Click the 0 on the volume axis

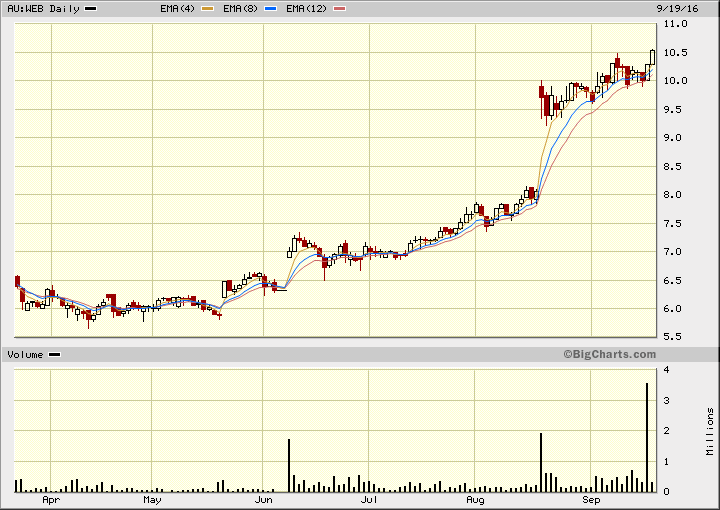coord(666,492)
